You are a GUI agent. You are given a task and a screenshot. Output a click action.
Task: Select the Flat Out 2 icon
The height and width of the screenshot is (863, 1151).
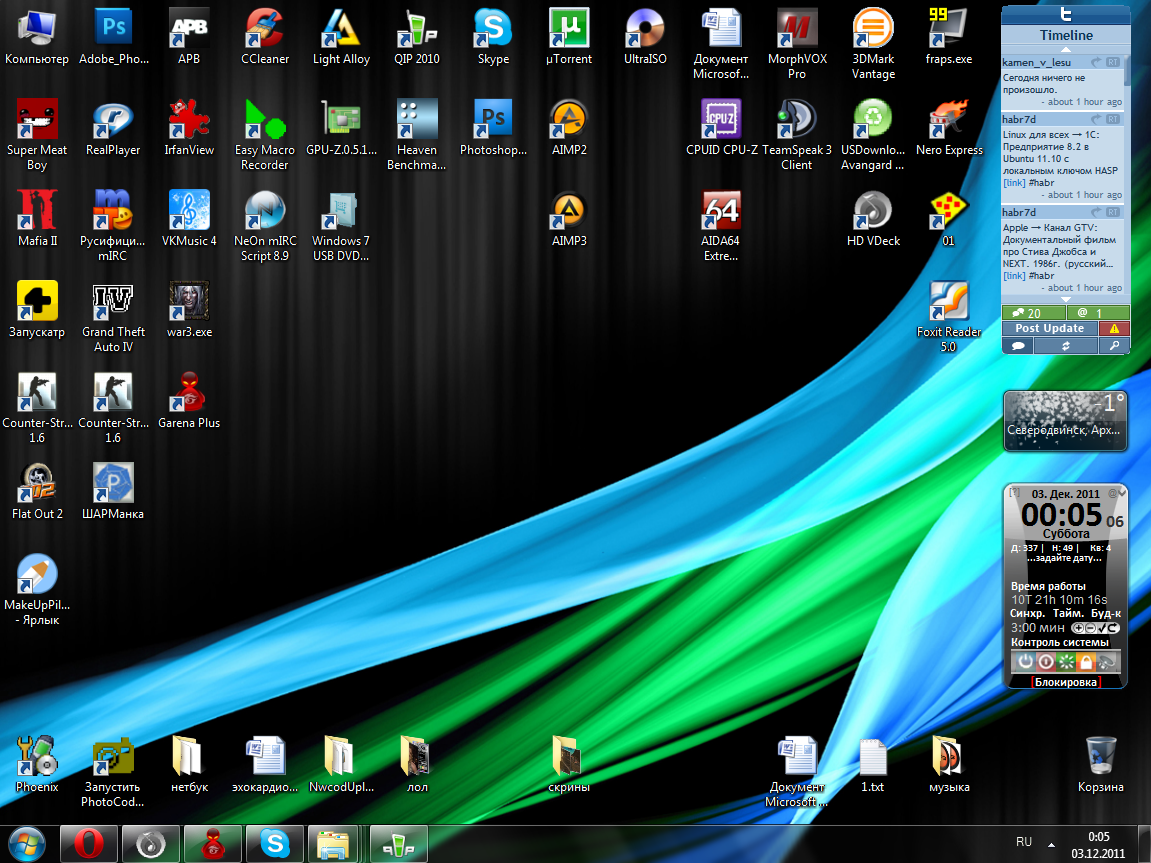(37, 492)
